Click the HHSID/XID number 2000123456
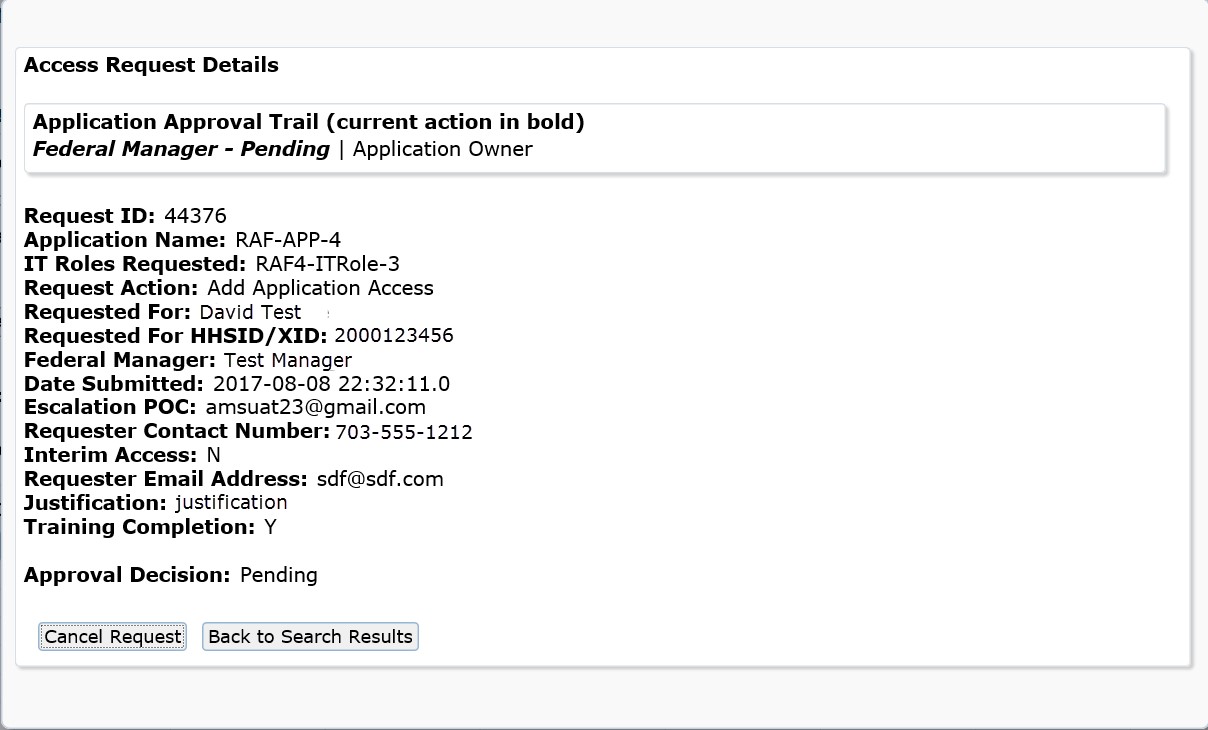Viewport: 1208px width, 730px height. pyautogui.click(x=394, y=336)
